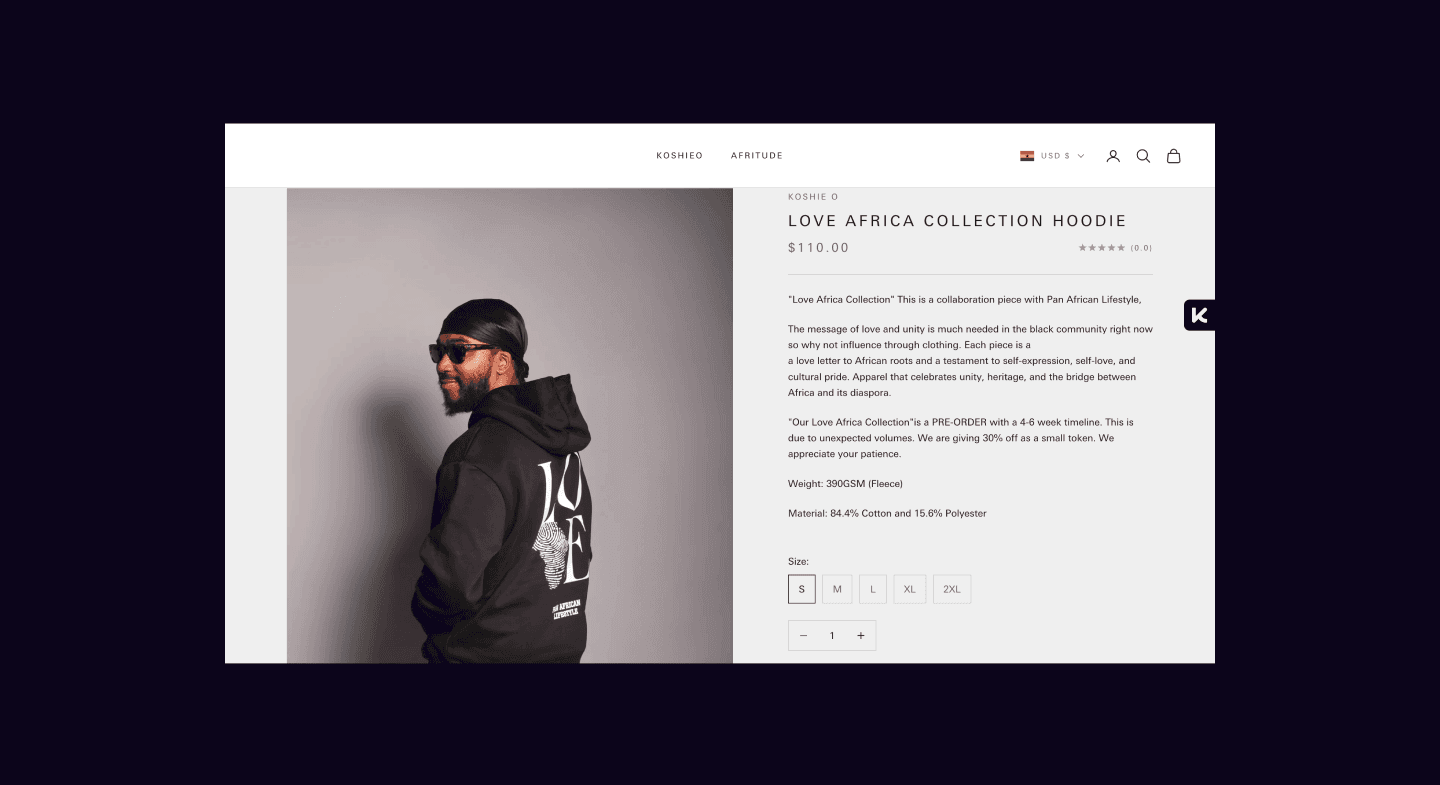
Task: Open the AFRITUDE menu item
Action: (x=757, y=156)
